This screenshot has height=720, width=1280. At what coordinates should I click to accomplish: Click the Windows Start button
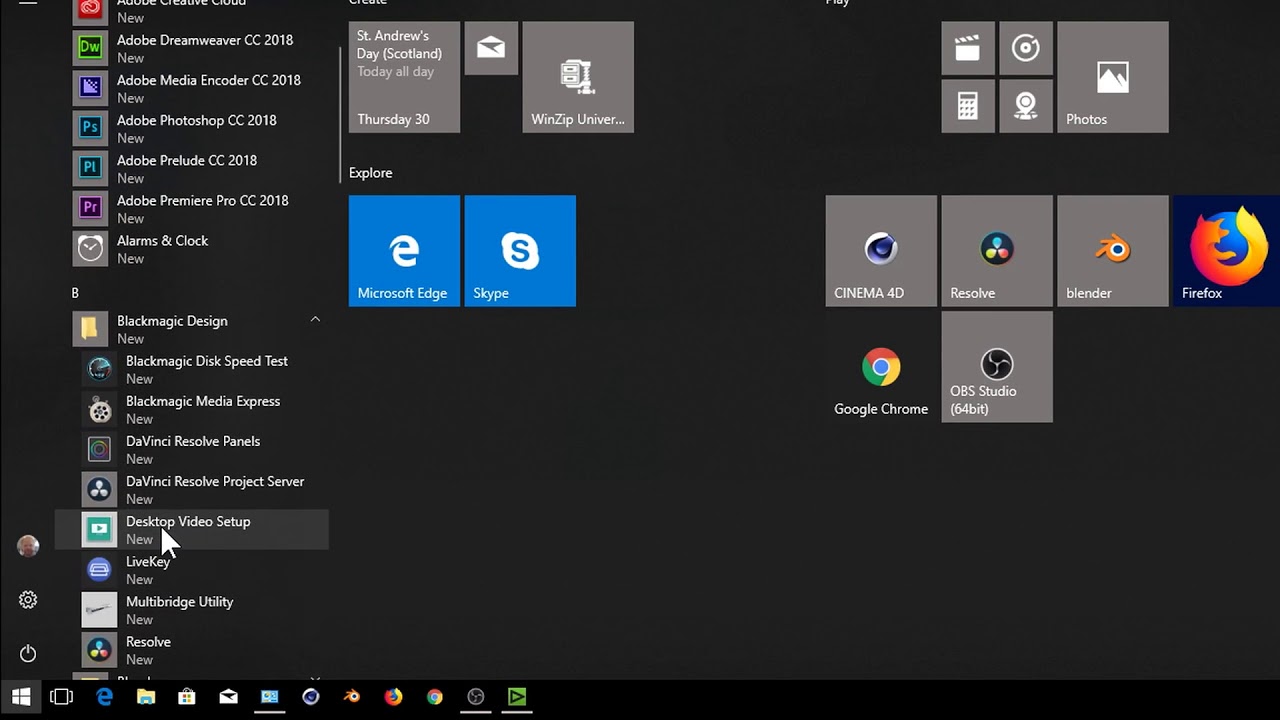(x=21, y=697)
